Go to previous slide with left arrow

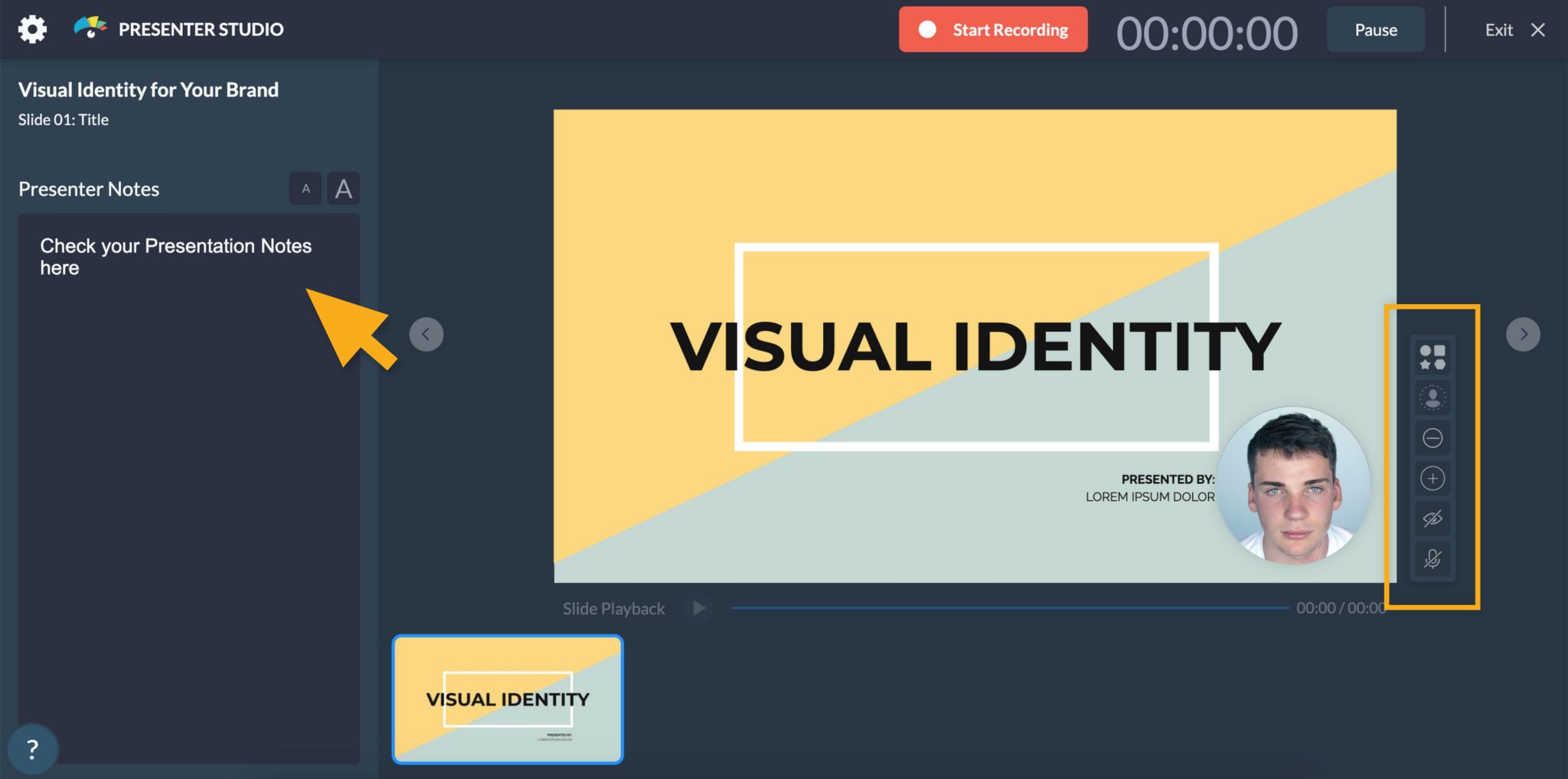pos(426,334)
